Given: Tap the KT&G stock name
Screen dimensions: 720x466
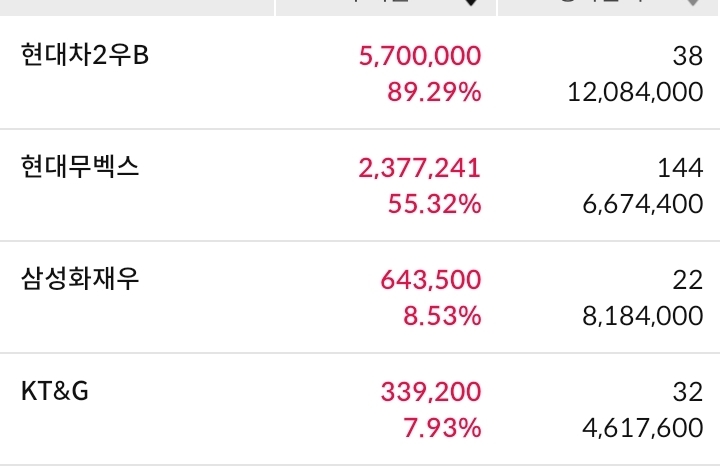Looking at the screenshot, I should coord(55,391).
